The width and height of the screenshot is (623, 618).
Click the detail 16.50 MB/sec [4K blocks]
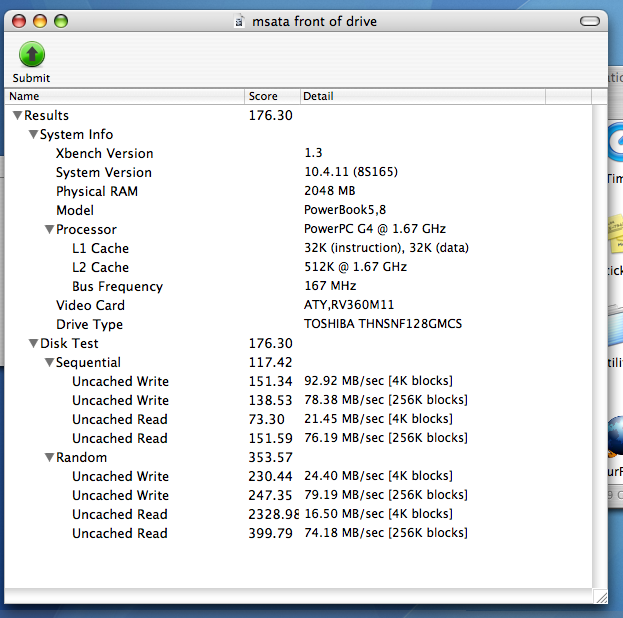click(x=378, y=514)
